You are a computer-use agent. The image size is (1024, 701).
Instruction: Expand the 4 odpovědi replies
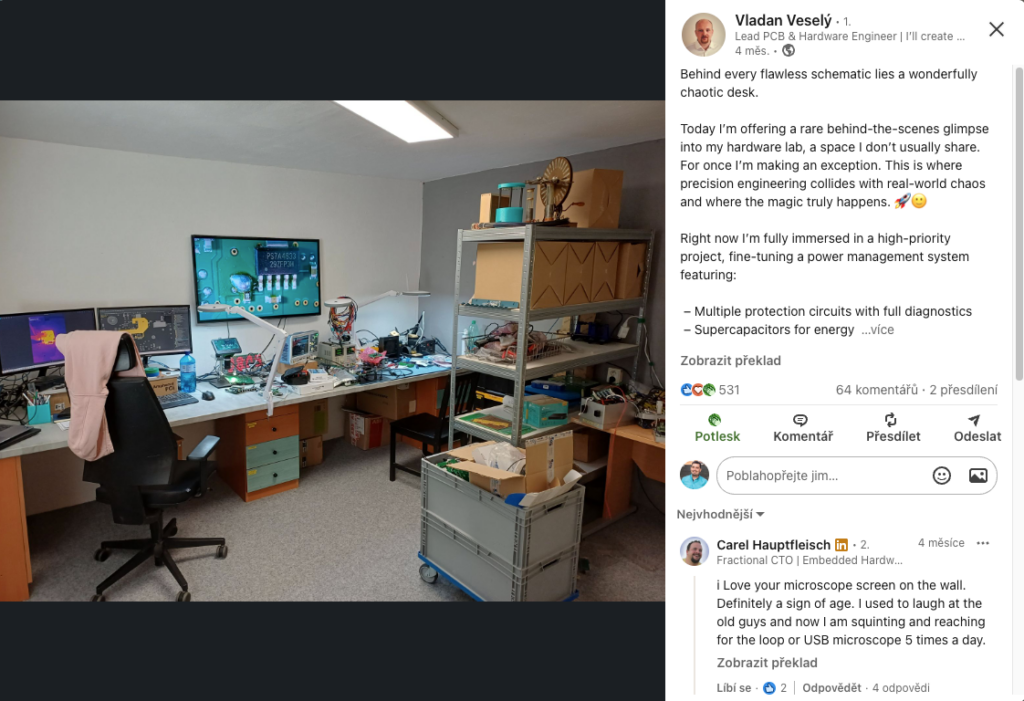pyautogui.click(x=901, y=687)
